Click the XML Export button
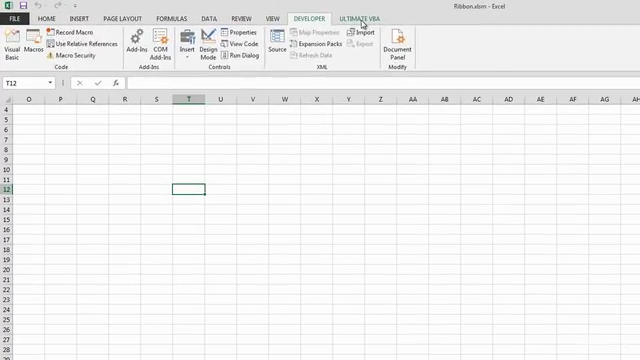640x360 pixels. [x=360, y=44]
